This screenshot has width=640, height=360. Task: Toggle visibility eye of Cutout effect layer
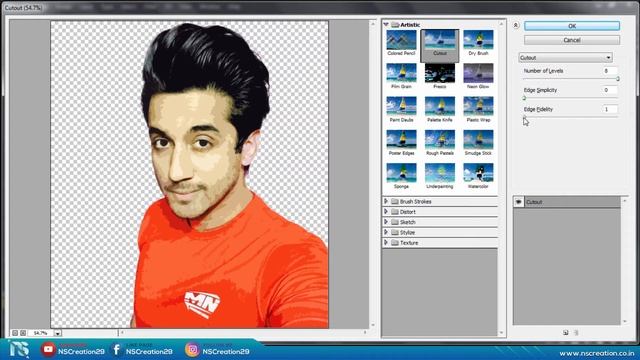coord(518,202)
